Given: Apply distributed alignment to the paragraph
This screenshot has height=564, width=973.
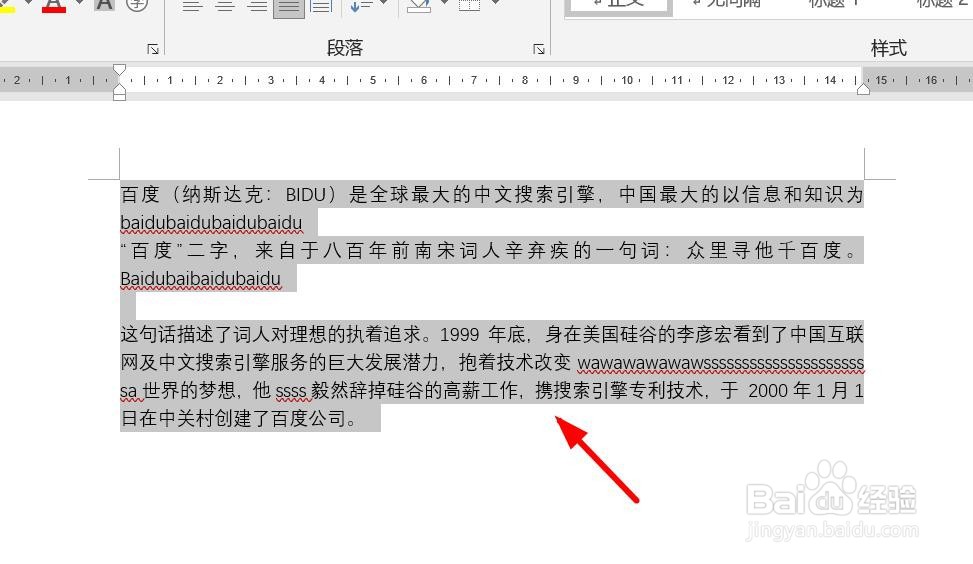Looking at the screenshot, I should (x=321, y=6).
